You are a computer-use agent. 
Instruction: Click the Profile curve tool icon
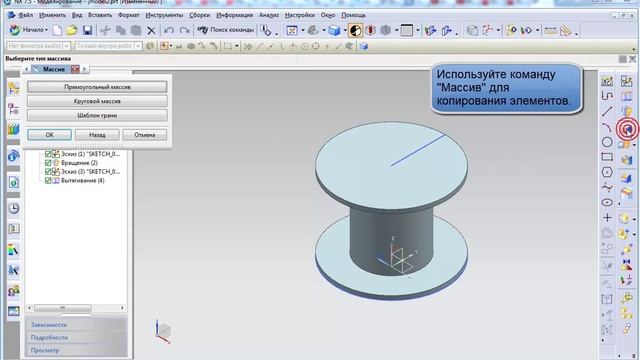click(x=607, y=96)
